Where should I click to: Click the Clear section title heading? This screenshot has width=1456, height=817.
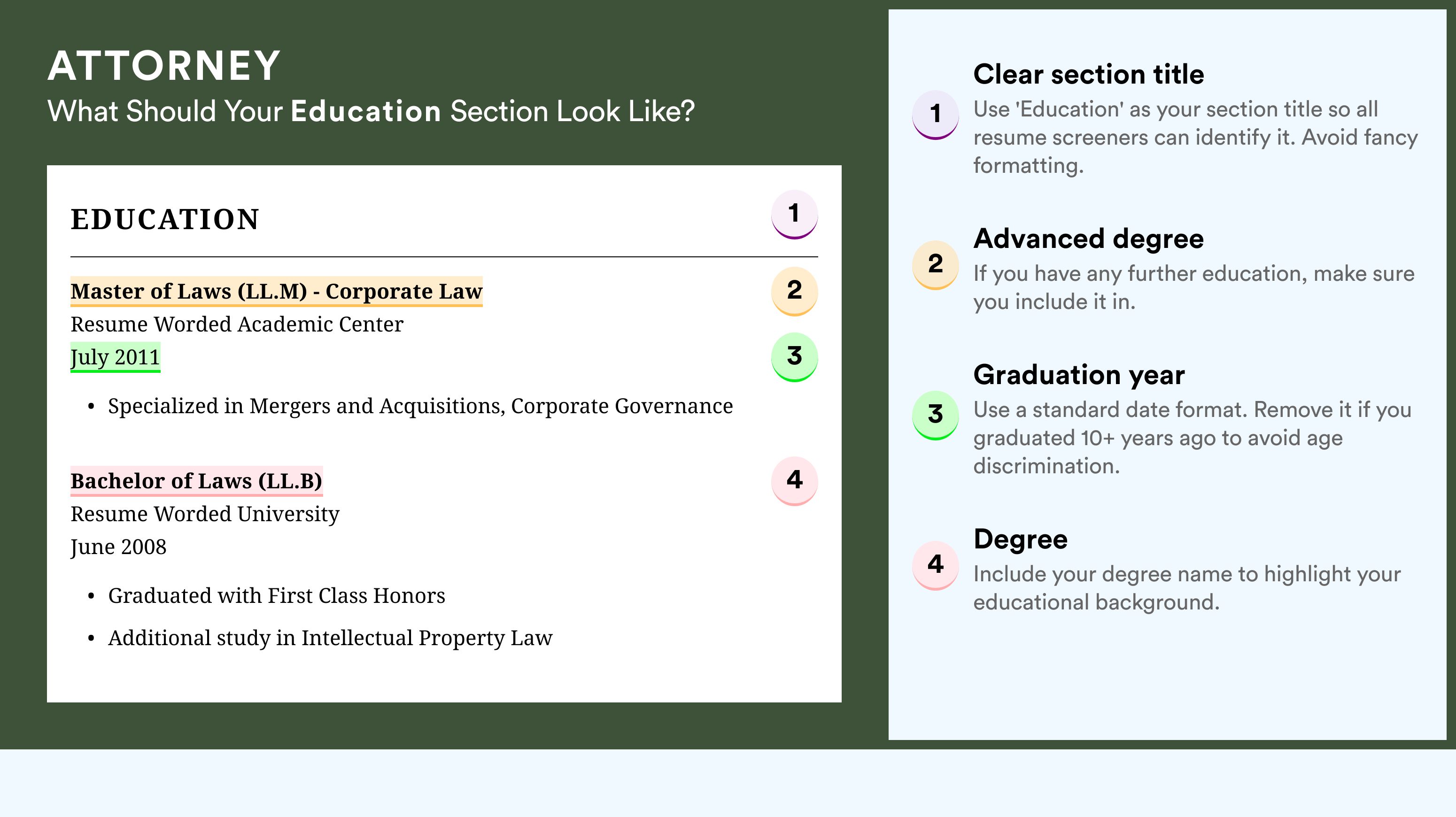coord(1089,75)
